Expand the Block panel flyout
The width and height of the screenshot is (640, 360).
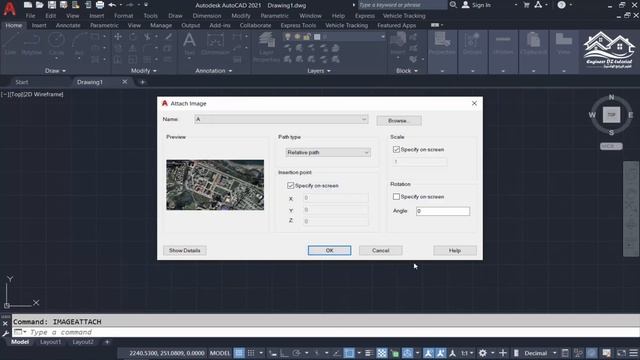pos(407,71)
